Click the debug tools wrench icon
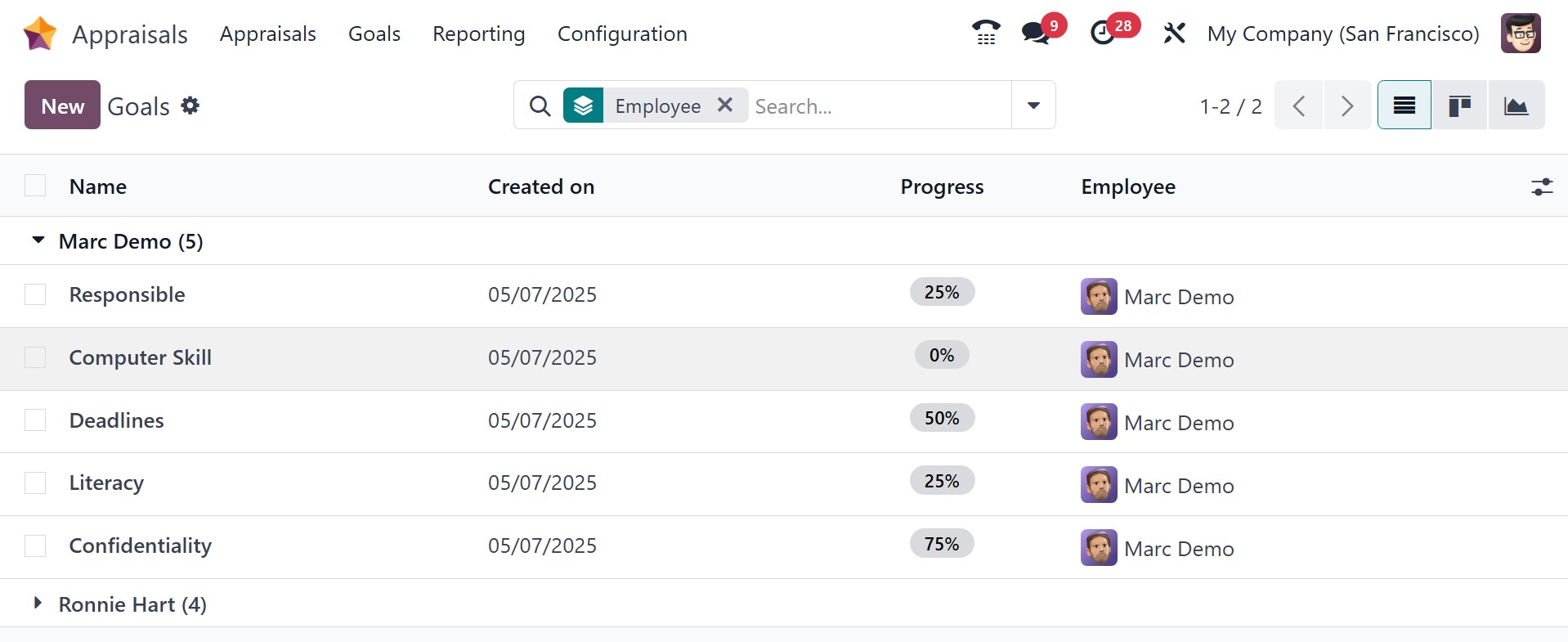Viewport: 1568px width, 642px height. tap(1174, 34)
